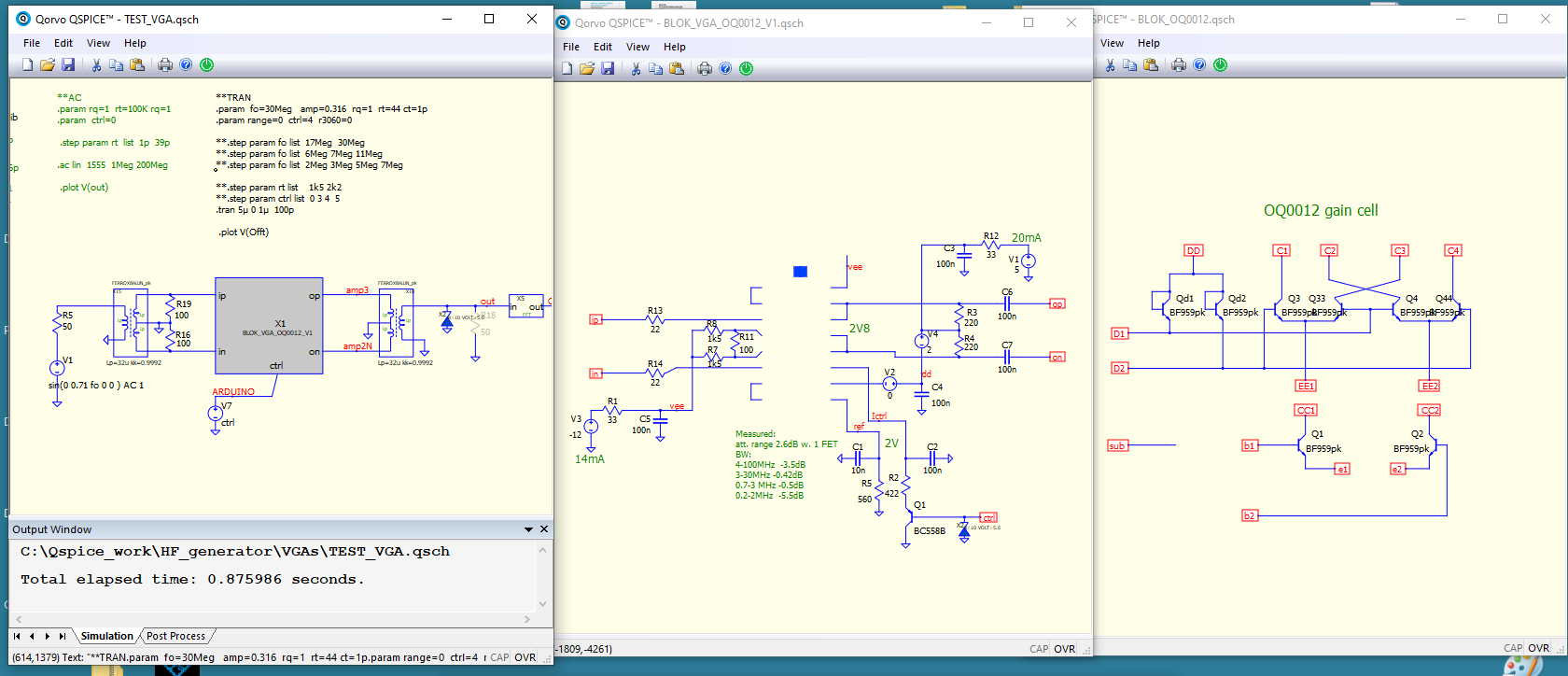Screen dimensions: 1568x676
Task: Paste icon in BLOK_OQ0012 window
Action: point(1151,64)
